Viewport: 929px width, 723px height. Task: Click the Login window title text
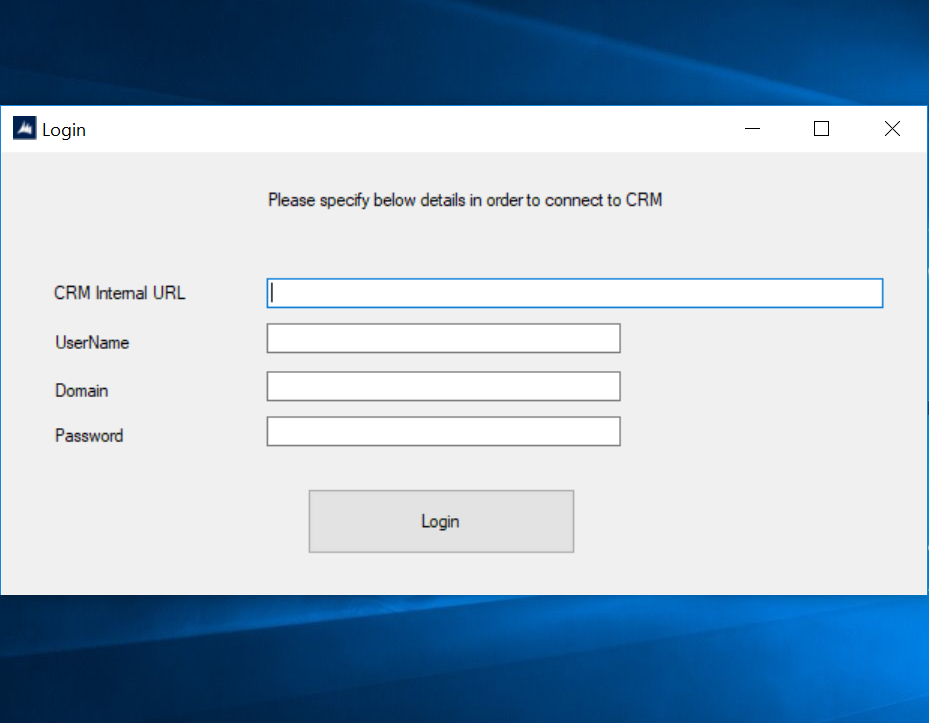click(64, 129)
